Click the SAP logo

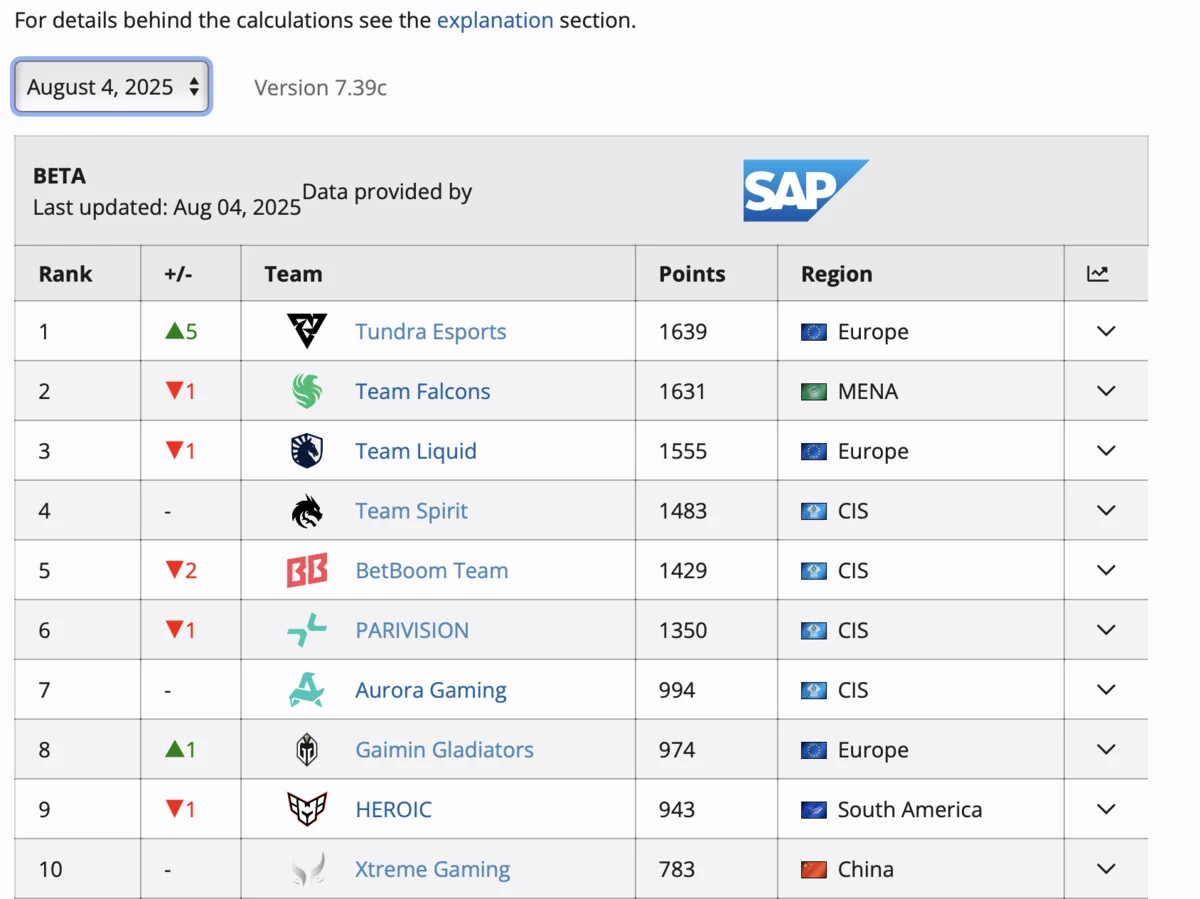click(806, 191)
